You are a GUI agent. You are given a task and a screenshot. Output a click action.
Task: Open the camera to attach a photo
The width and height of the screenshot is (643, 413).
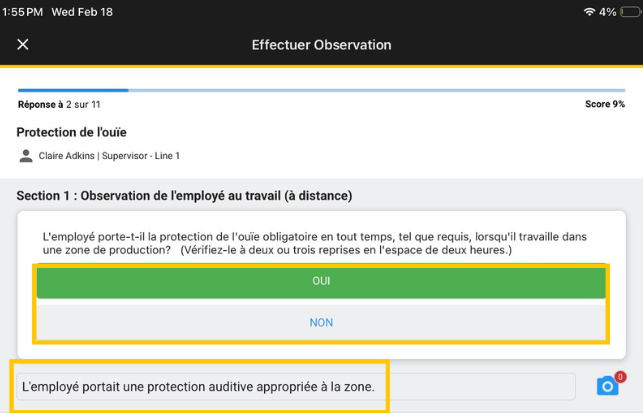tap(606, 387)
